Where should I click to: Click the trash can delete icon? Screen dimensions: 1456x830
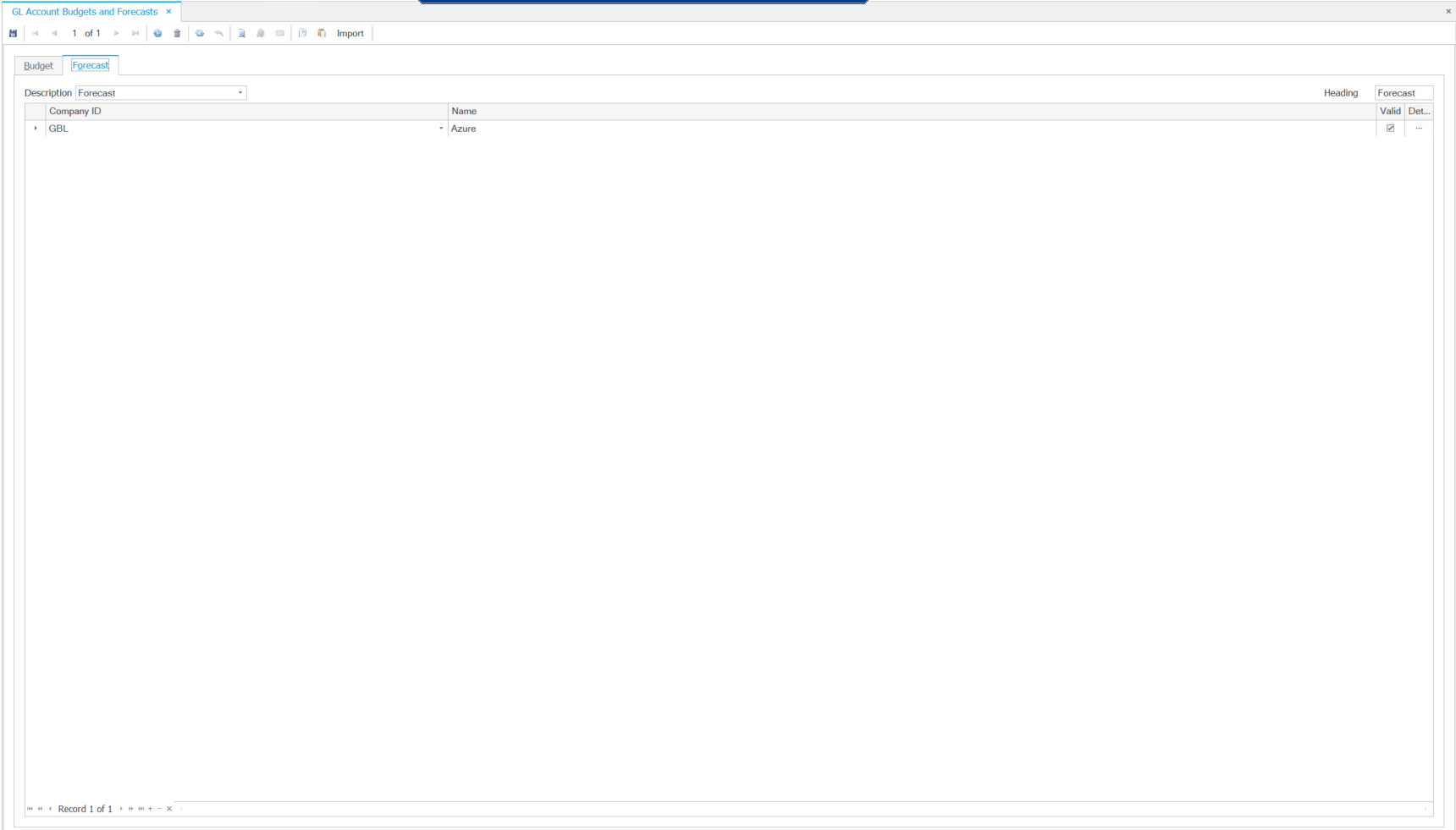(177, 34)
